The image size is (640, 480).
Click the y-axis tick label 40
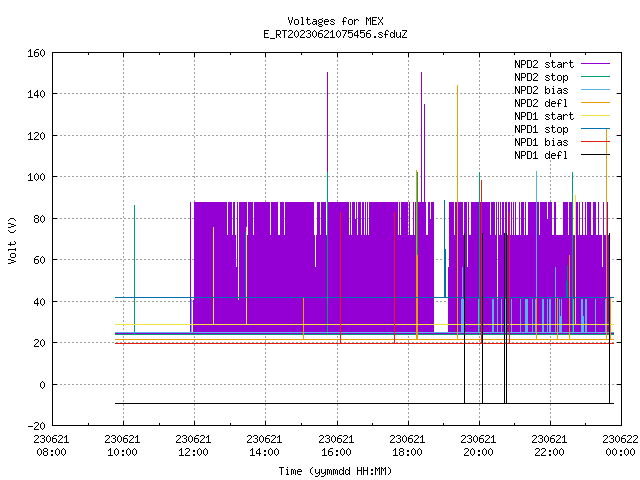39,302
